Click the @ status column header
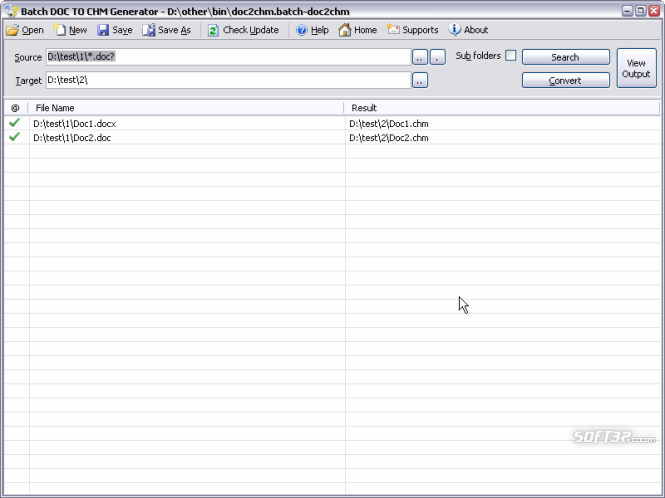Screen dimensions: 665x498 [15, 108]
